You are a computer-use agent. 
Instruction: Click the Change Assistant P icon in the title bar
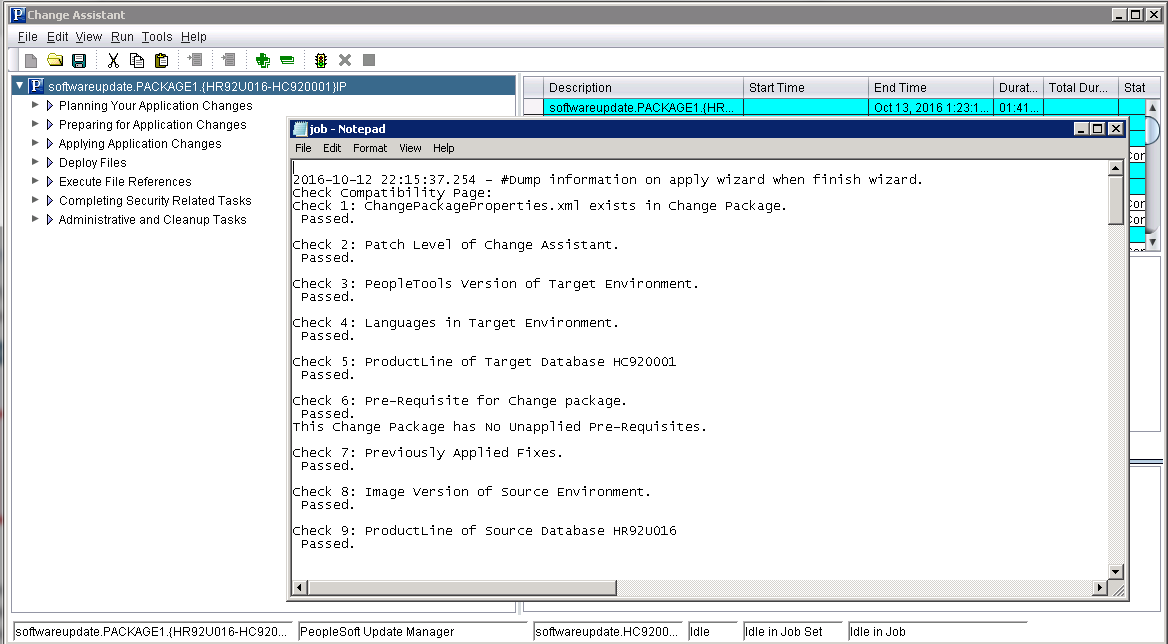point(18,14)
